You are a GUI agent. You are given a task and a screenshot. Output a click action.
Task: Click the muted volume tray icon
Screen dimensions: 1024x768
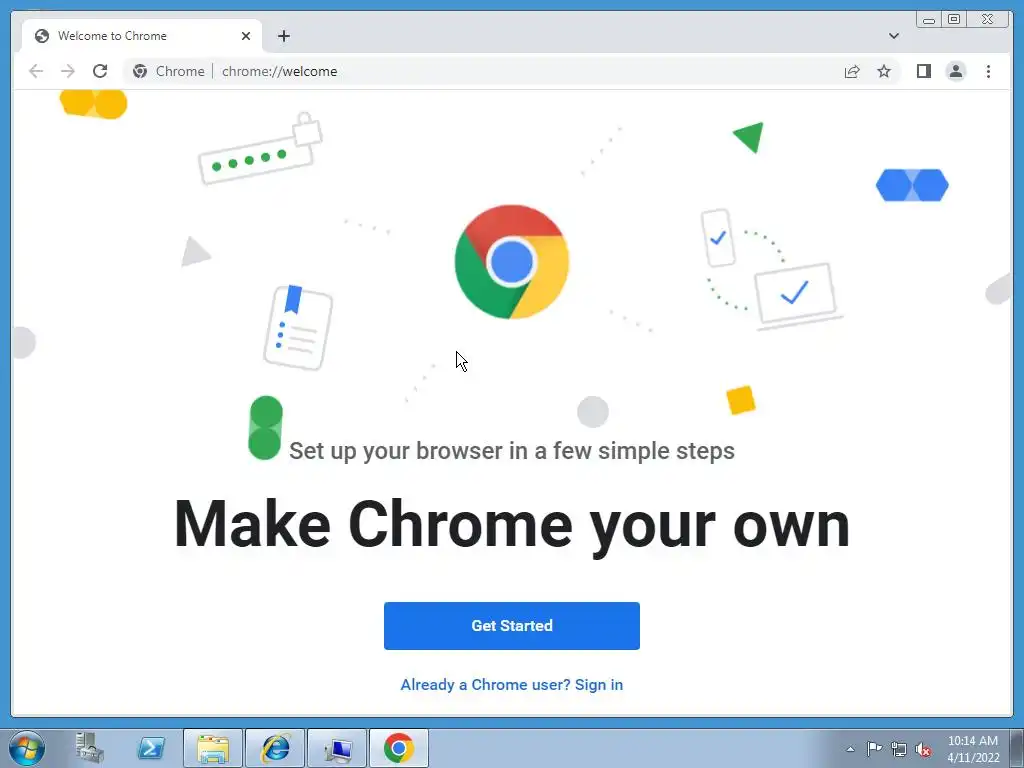[923, 749]
